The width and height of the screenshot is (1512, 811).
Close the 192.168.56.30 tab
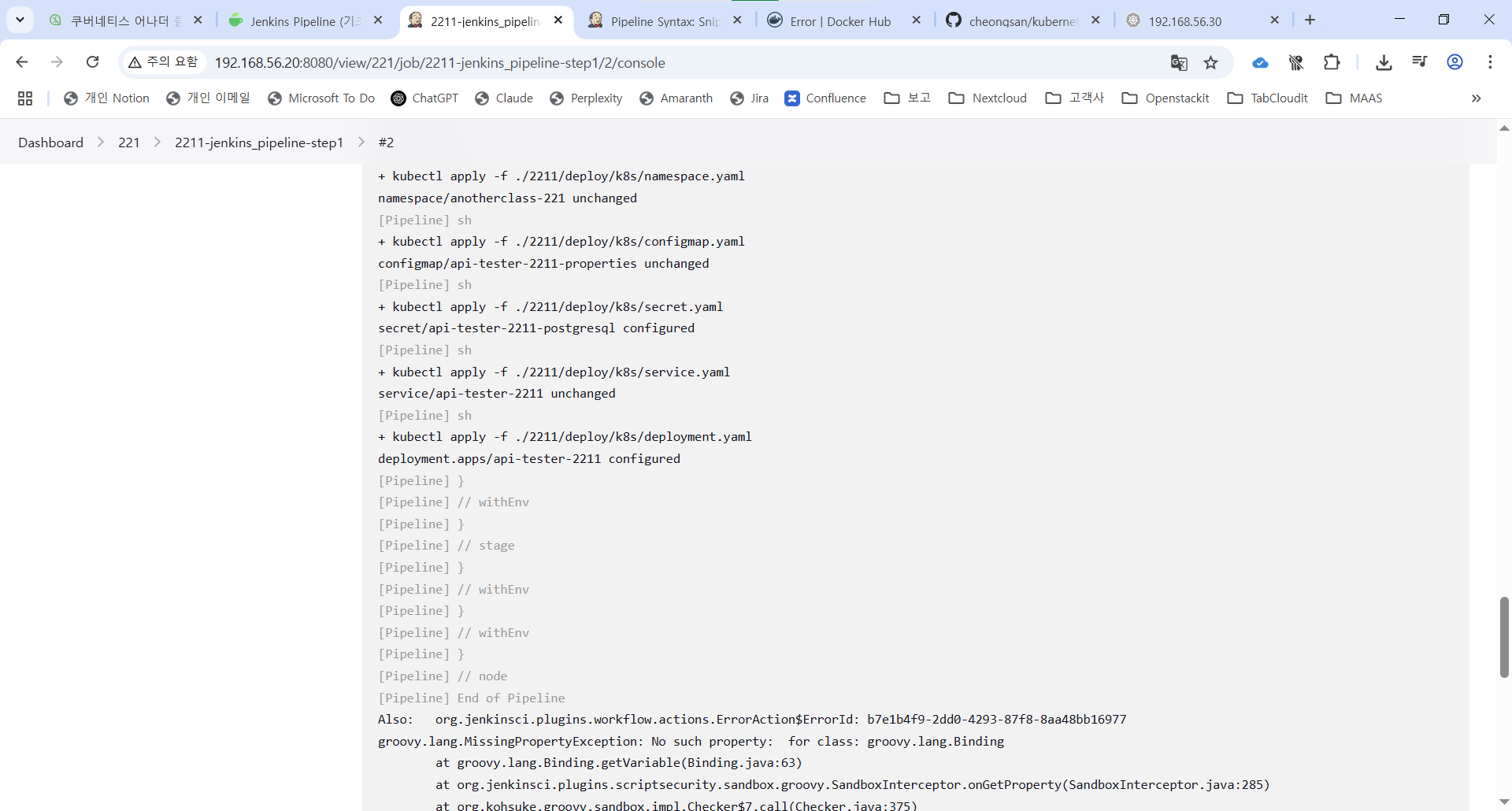[x=1275, y=20]
